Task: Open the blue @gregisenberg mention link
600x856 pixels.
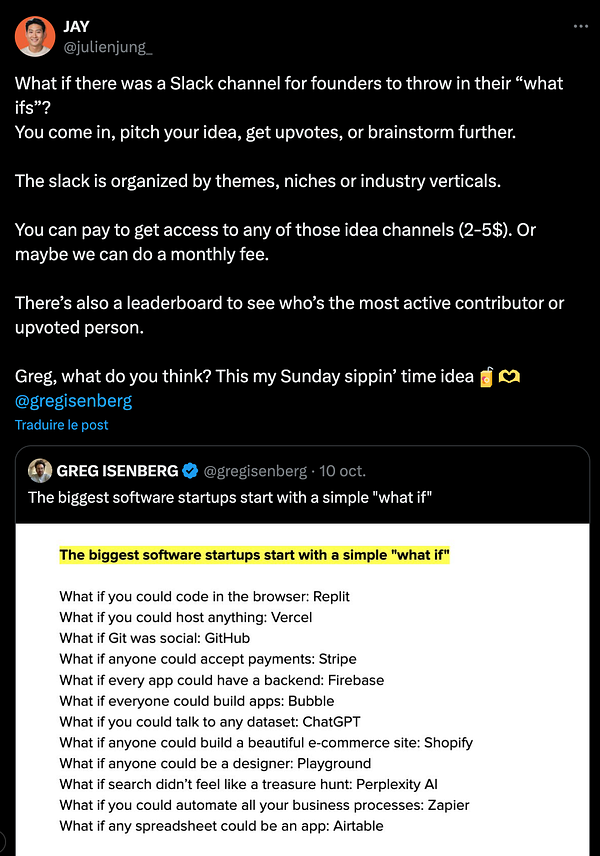Action: click(x=73, y=401)
